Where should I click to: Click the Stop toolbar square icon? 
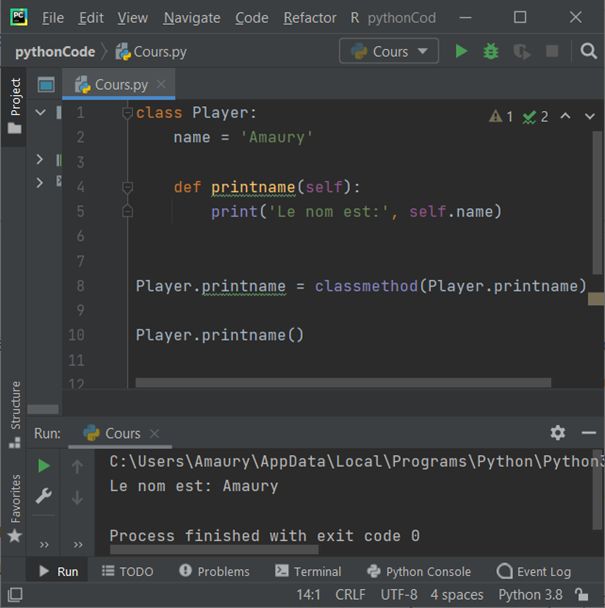pyautogui.click(x=551, y=51)
